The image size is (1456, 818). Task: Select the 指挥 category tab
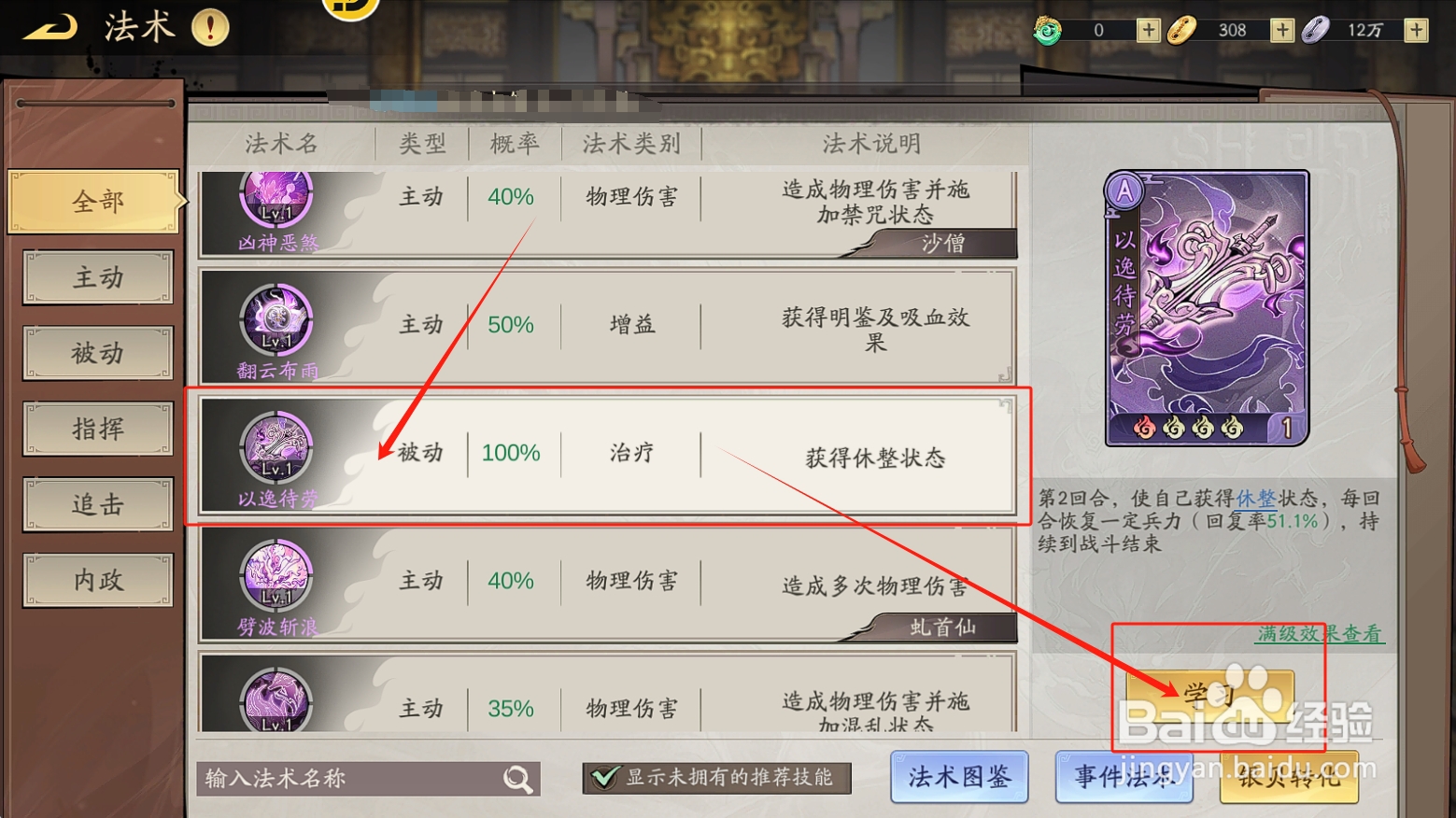(x=98, y=429)
